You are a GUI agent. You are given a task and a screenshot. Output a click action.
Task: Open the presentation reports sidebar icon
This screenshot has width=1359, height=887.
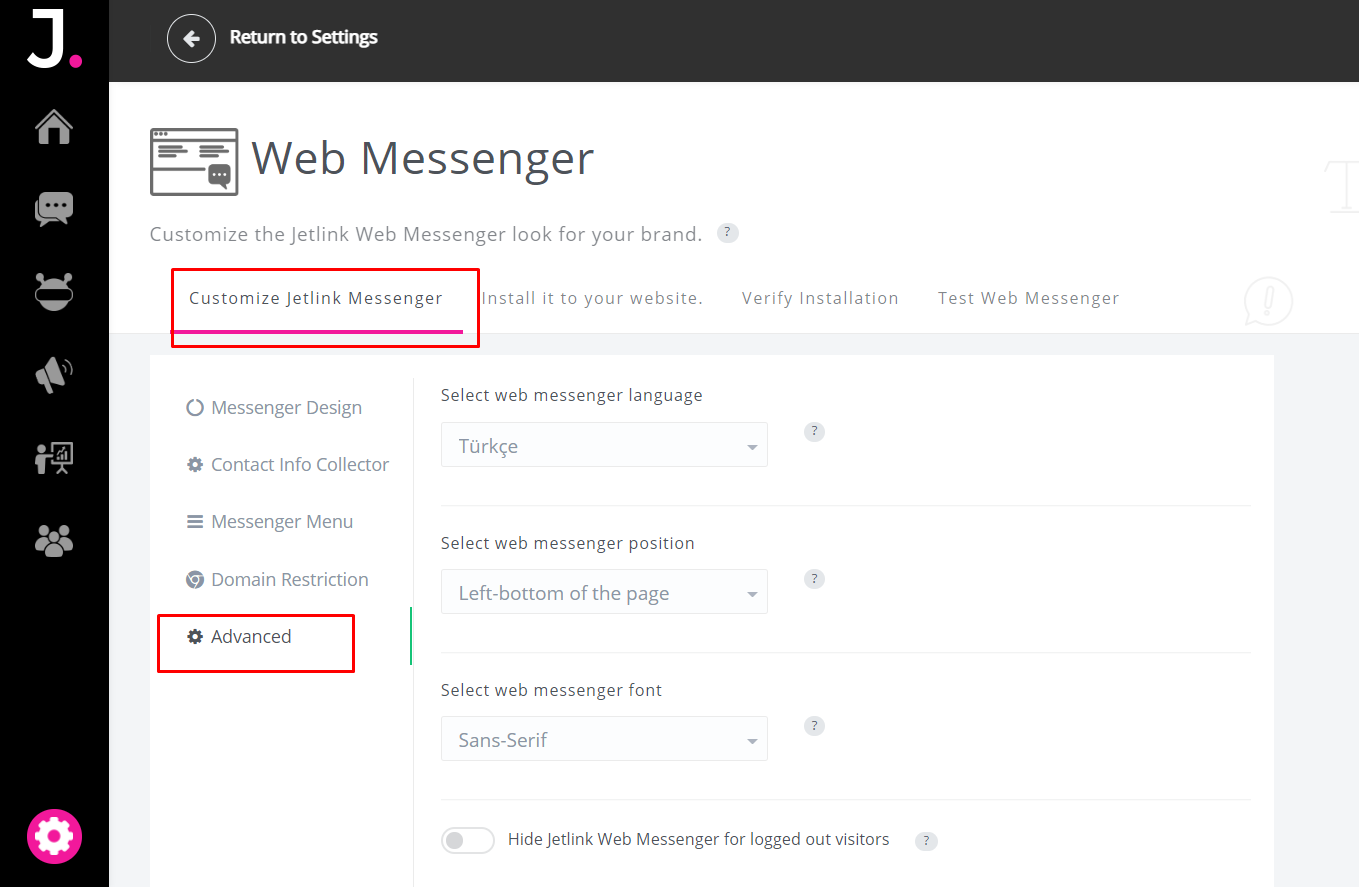54,457
